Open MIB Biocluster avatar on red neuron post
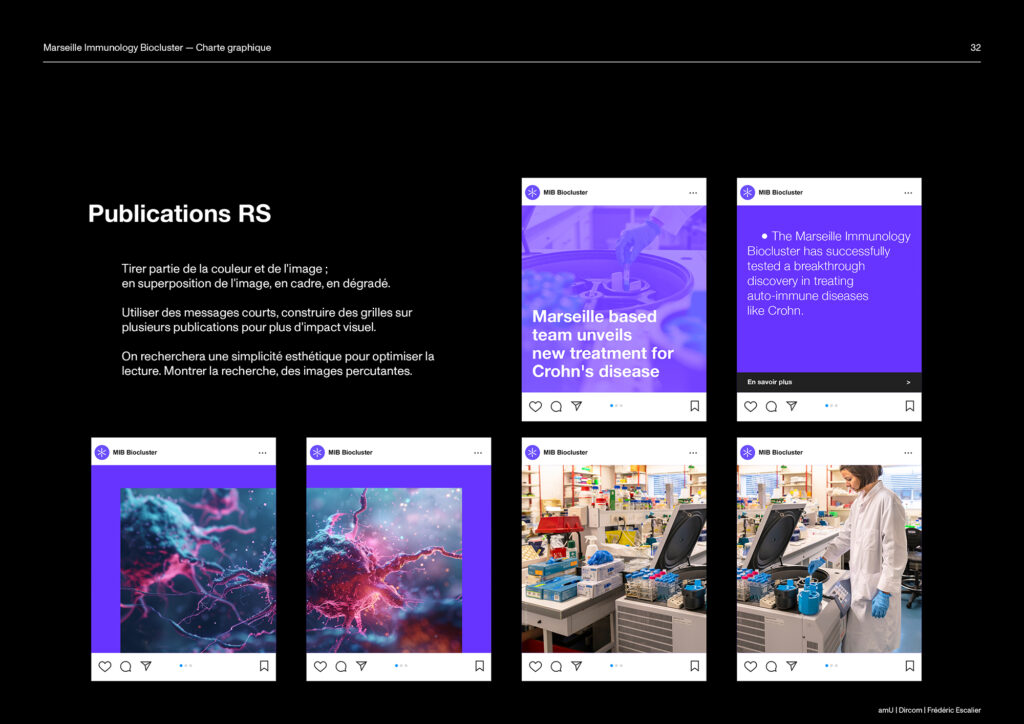1024x724 pixels. pos(317,452)
